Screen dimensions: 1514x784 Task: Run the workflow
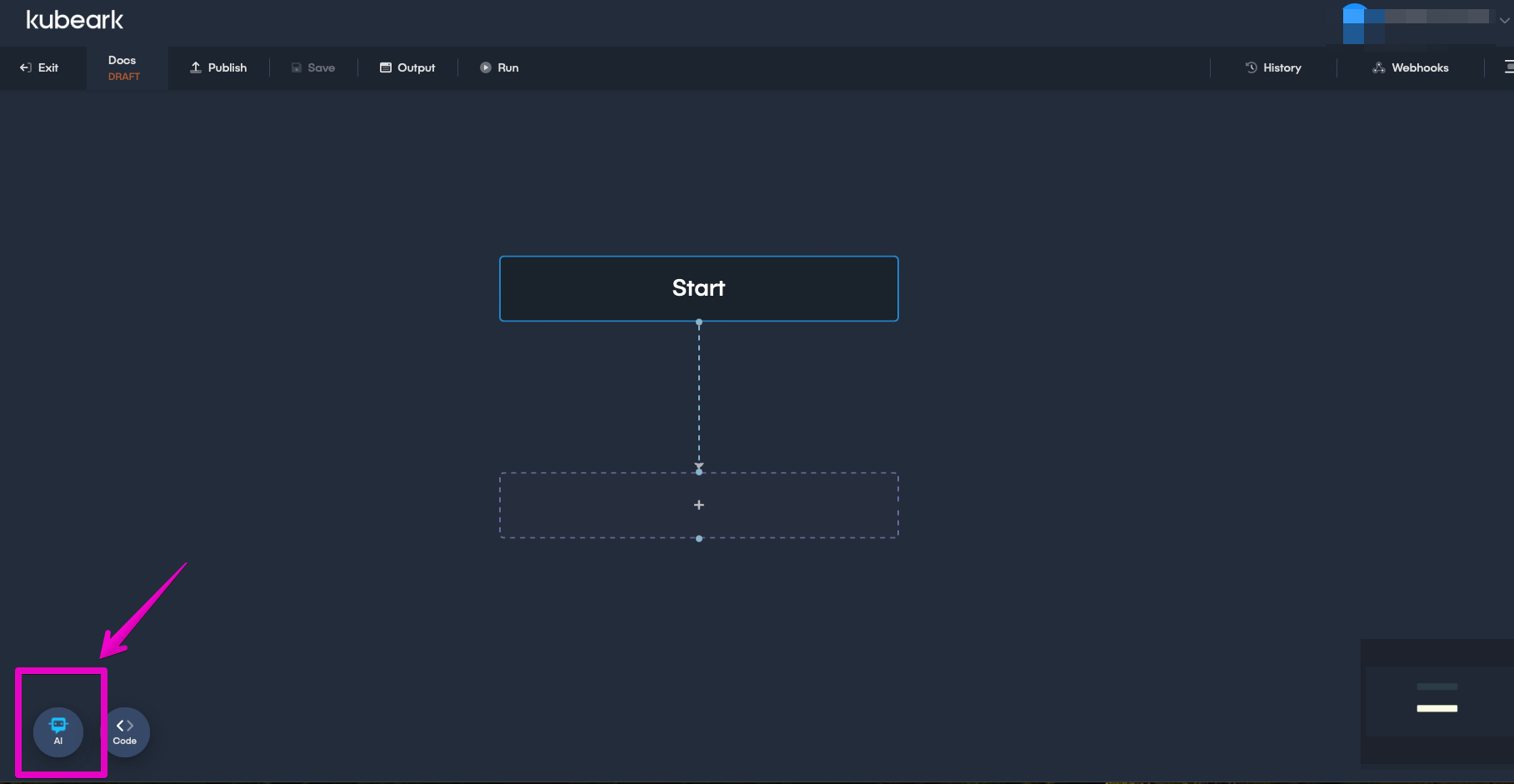(x=499, y=67)
